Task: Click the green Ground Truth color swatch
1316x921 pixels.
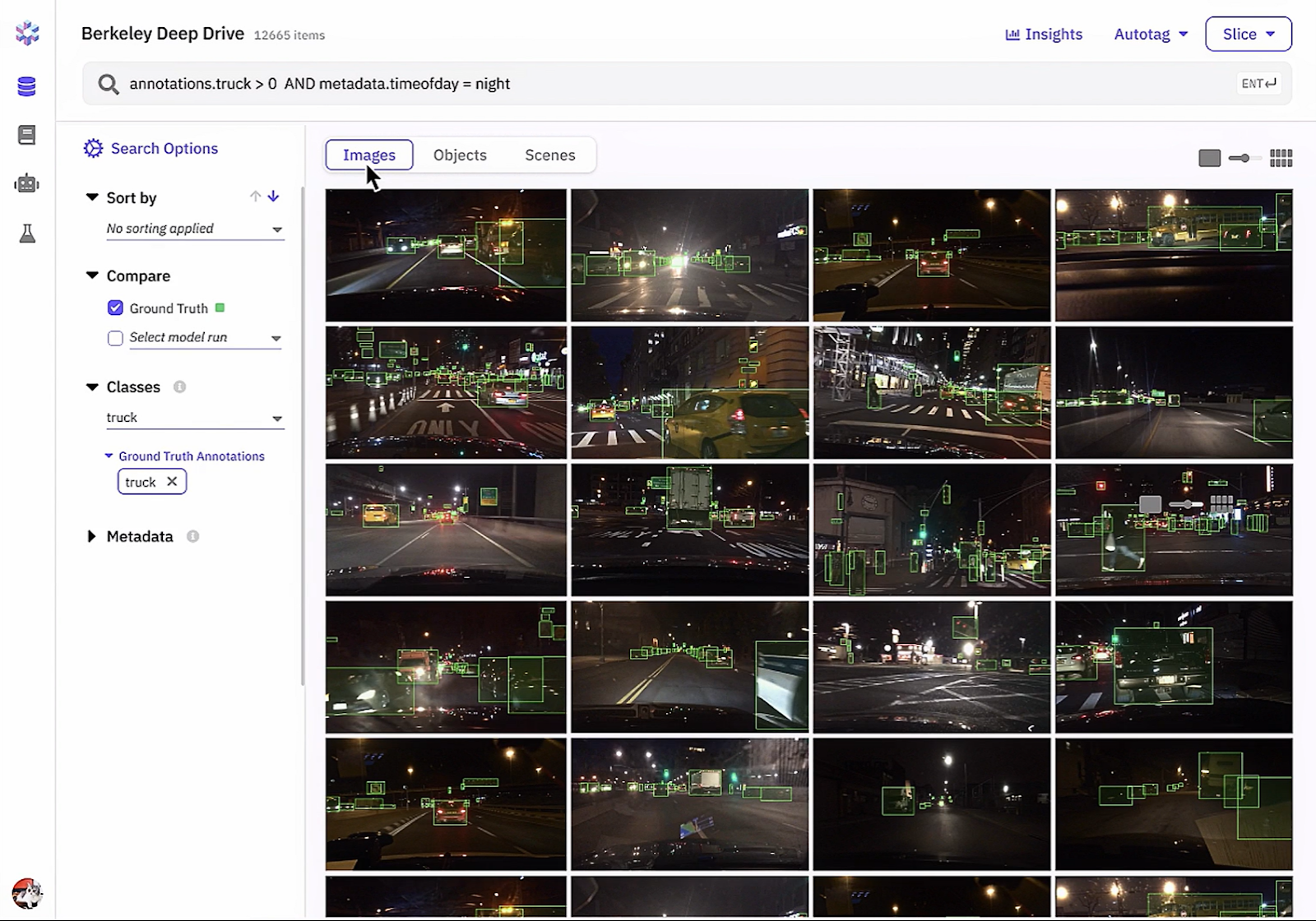Action: 220,308
